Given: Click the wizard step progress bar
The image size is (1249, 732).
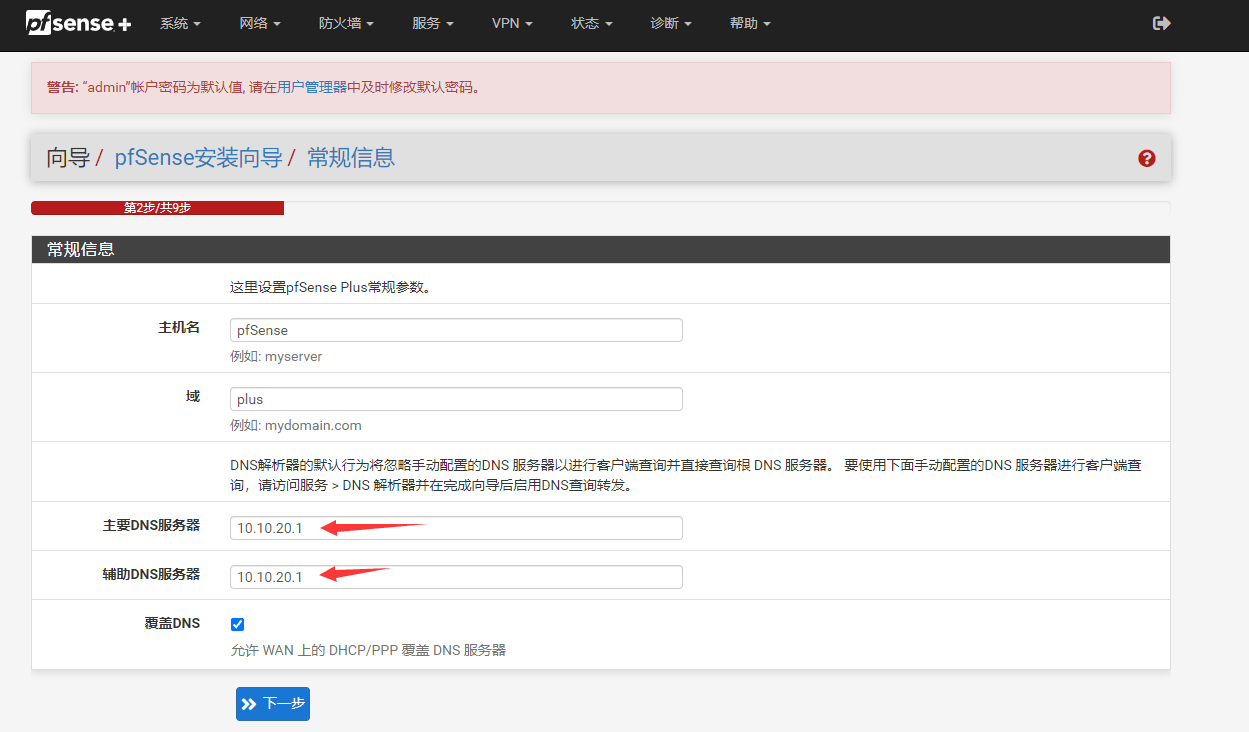Looking at the screenshot, I should 157,208.
